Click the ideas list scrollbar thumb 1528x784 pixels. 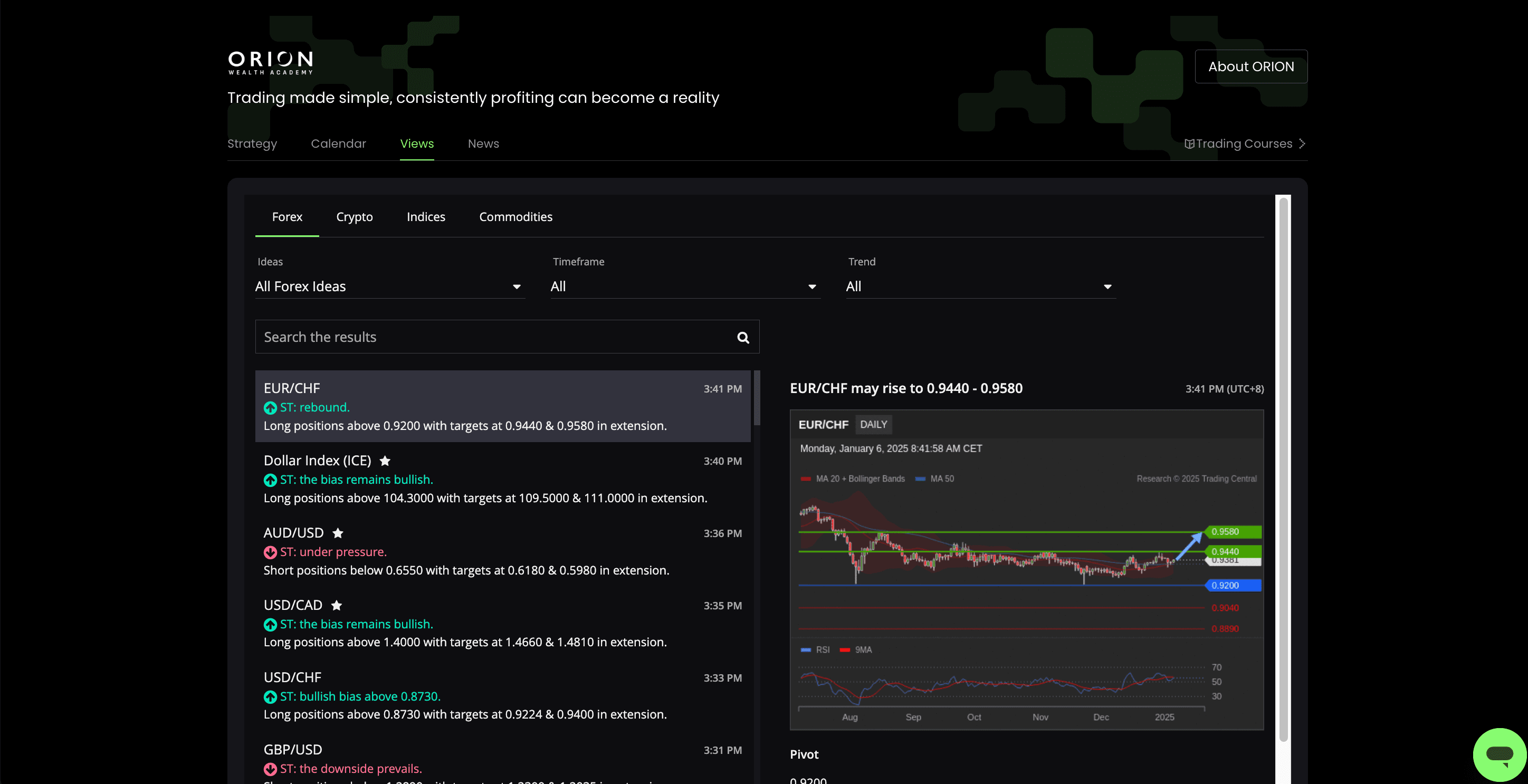(756, 398)
